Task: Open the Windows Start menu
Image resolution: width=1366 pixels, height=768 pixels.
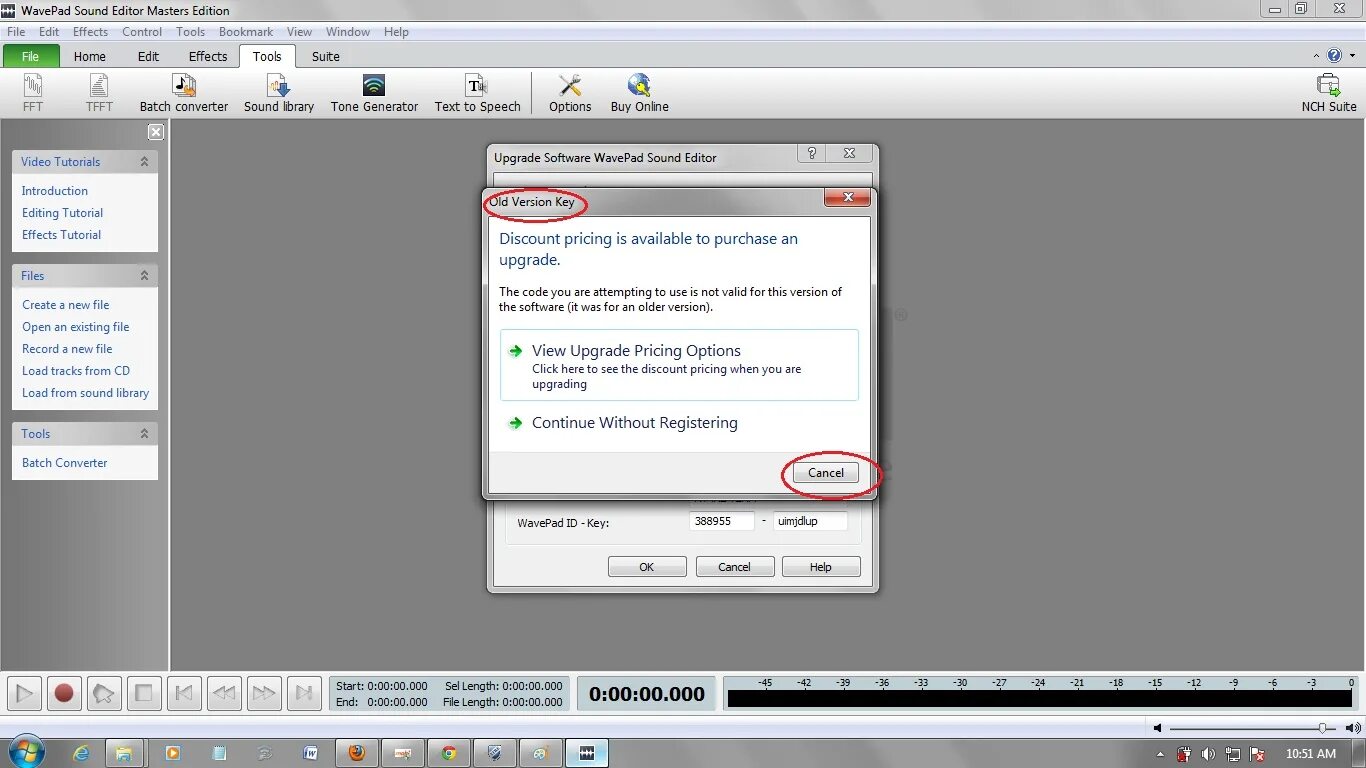Action: tap(25, 752)
